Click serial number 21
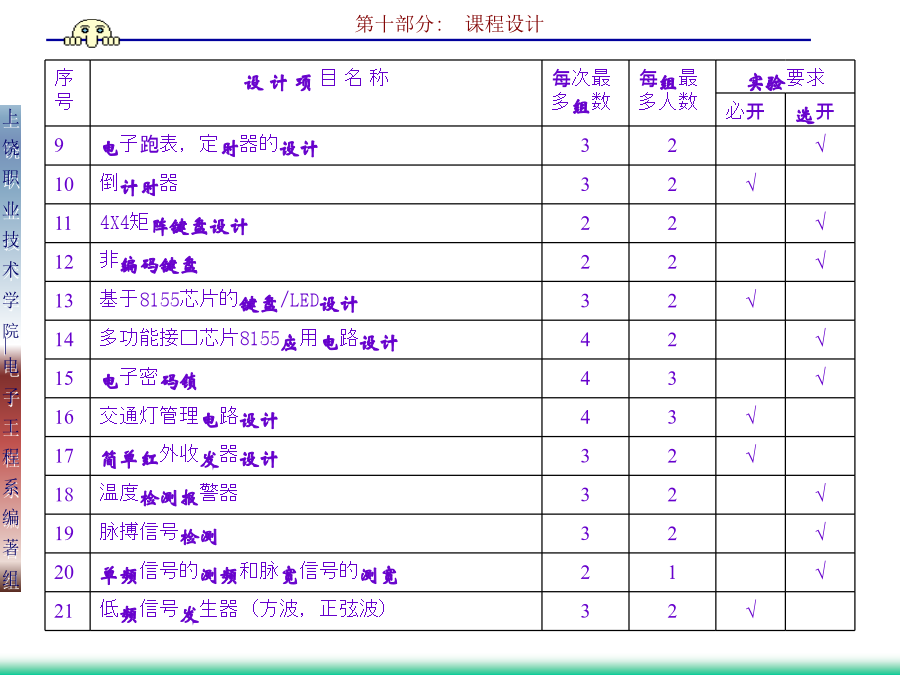 coord(64,611)
